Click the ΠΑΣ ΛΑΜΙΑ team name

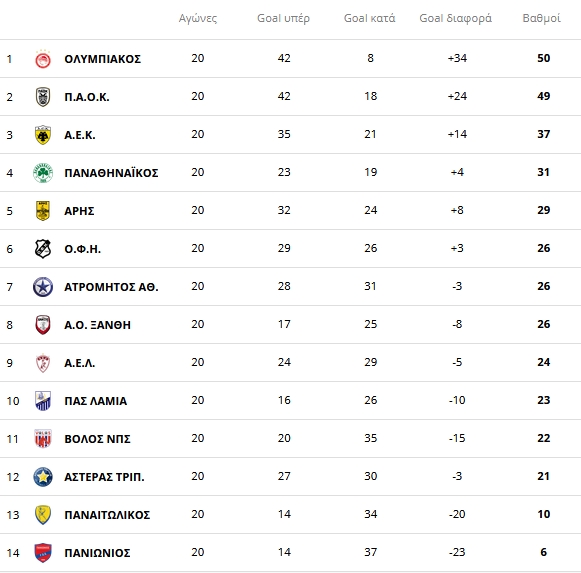[96, 401]
